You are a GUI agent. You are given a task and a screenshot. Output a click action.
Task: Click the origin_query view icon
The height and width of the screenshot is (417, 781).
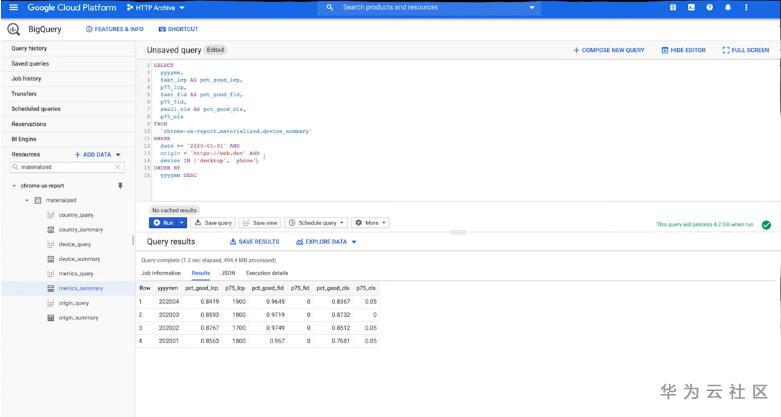pos(50,303)
